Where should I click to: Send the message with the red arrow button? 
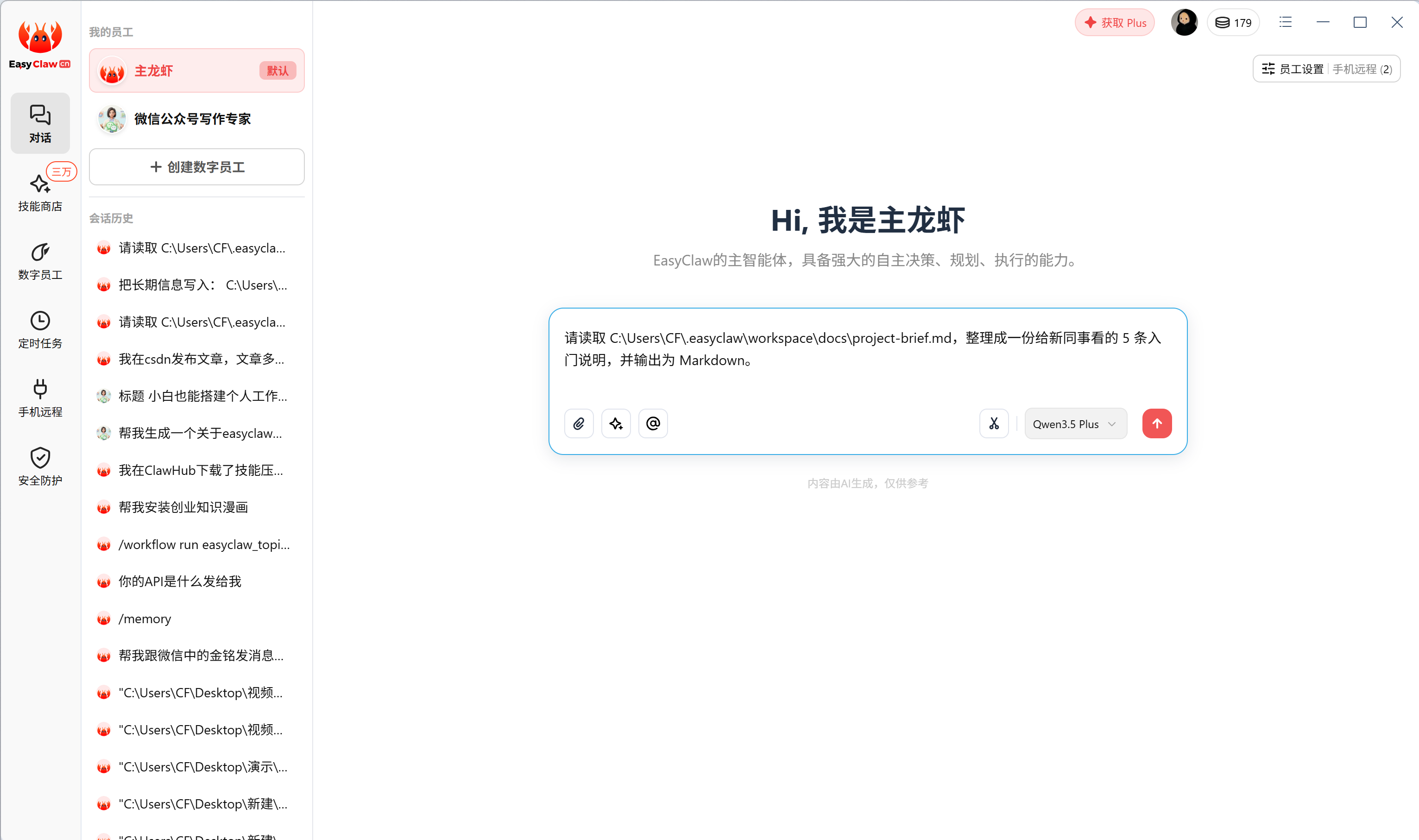(x=1157, y=423)
